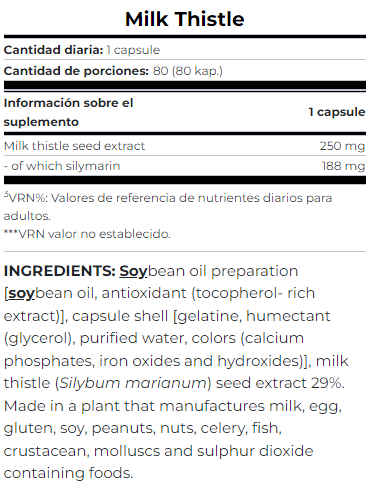Click the sulphur dioxide allergen text
367x487 pixels.
click(x=255, y=451)
